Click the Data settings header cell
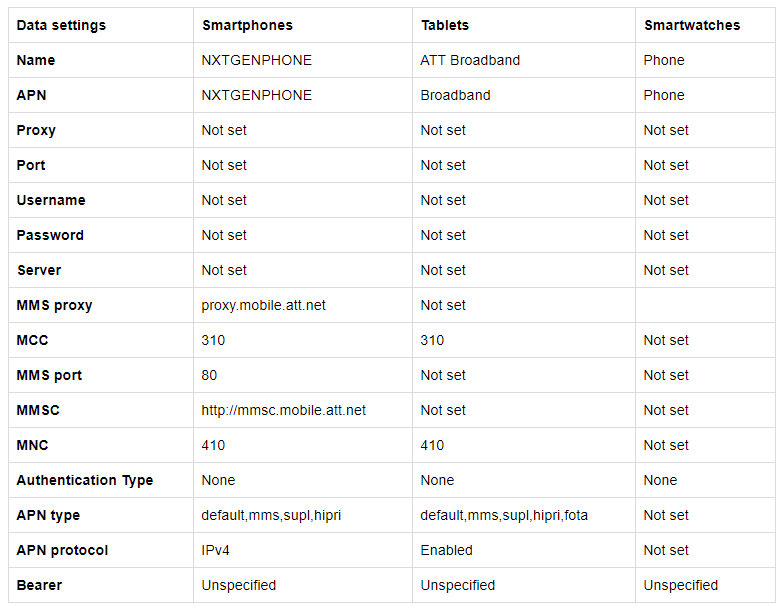This screenshot has width=784, height=612. tap(61, 25)
